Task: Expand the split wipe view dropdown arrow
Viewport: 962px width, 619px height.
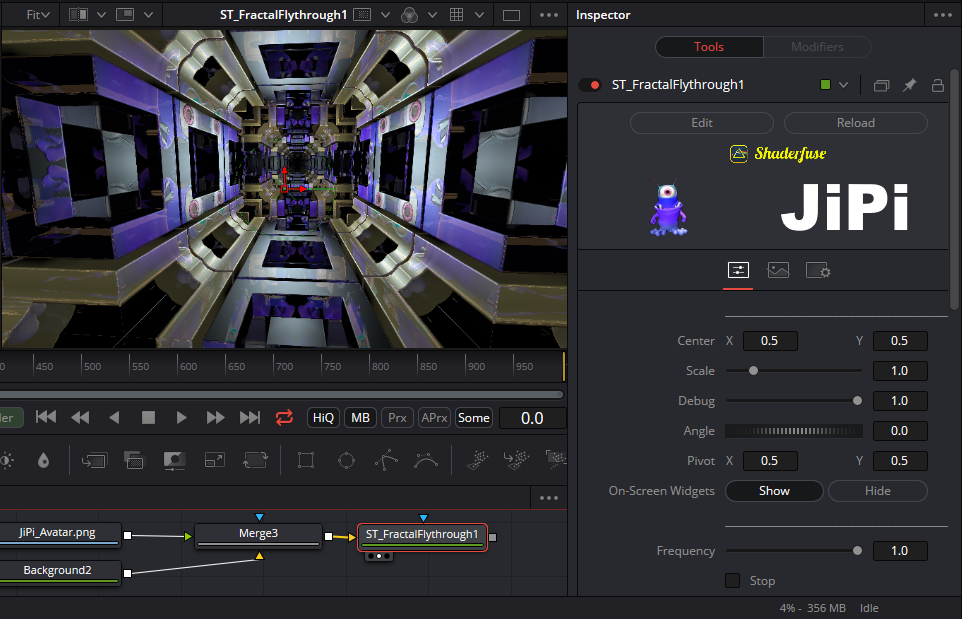Action: tap(101, 15)
